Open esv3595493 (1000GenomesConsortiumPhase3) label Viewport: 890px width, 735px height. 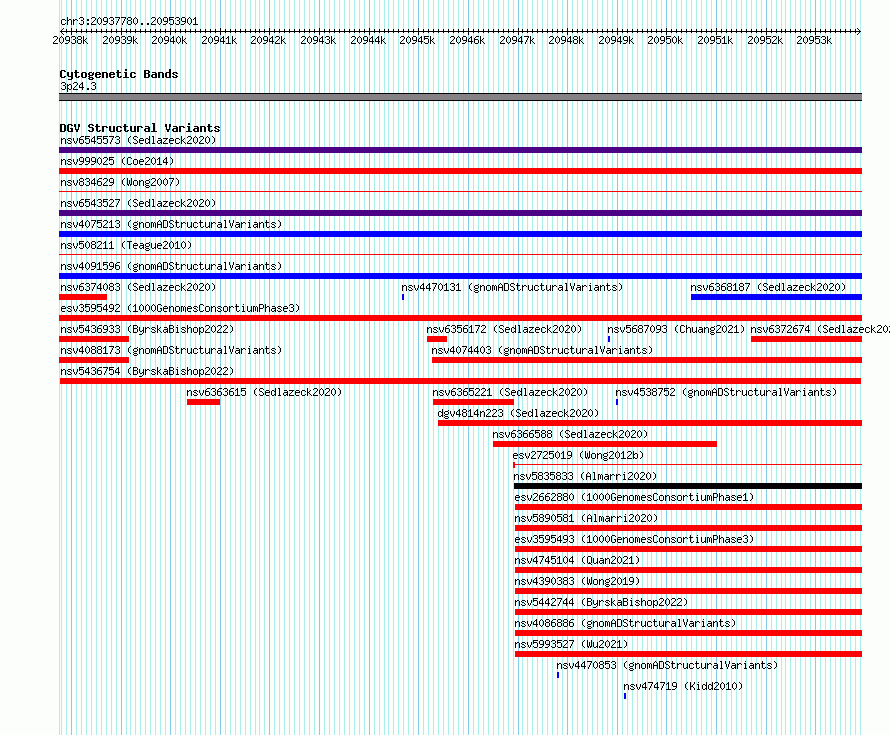tap(634, 539)
